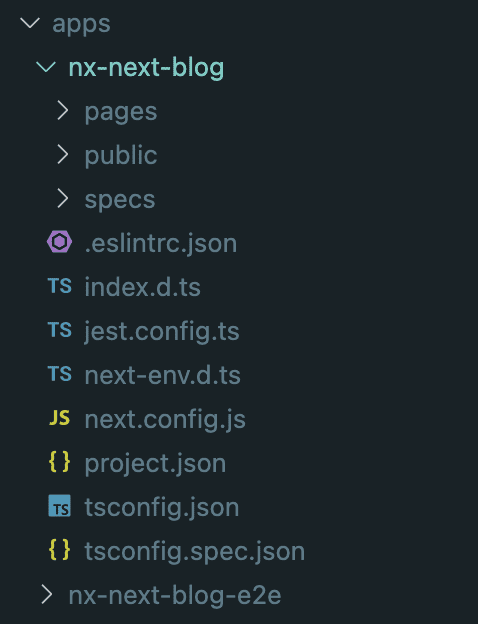Select the tsconfig.spec.json file

(x=195, y=551)
